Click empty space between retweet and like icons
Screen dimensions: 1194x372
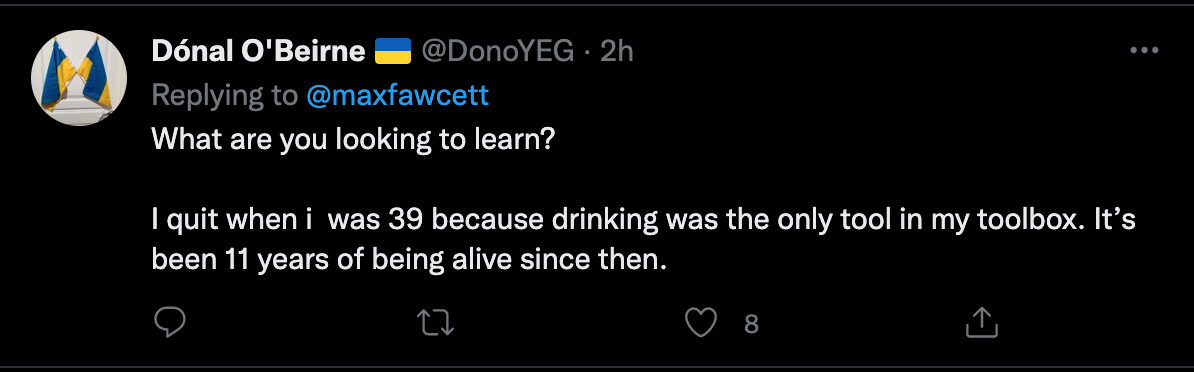570,323
